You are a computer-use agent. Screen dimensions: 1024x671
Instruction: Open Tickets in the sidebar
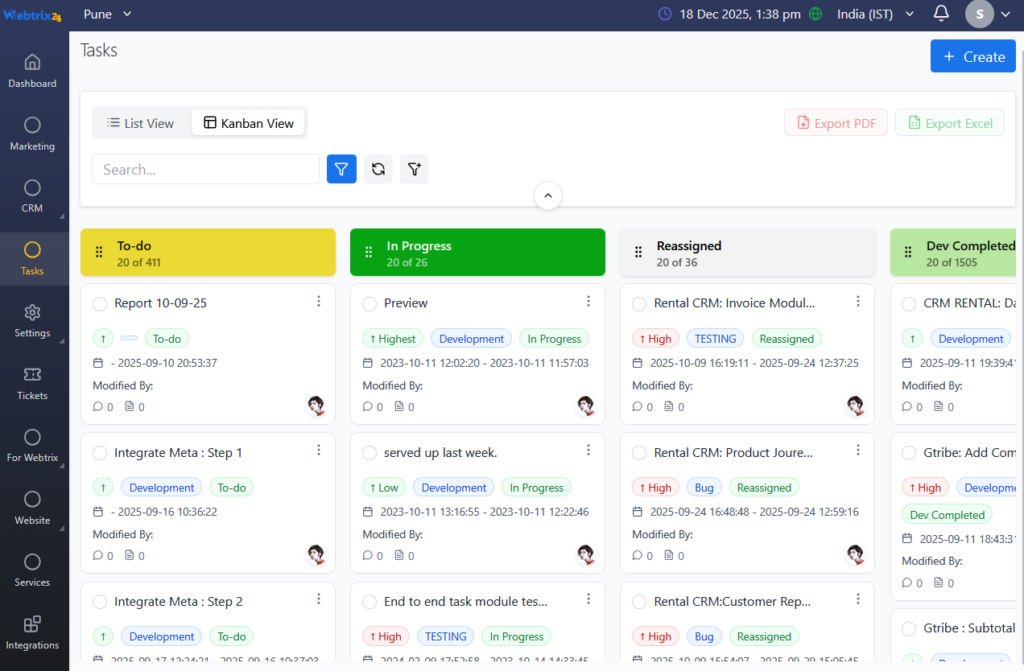[32, 383]
